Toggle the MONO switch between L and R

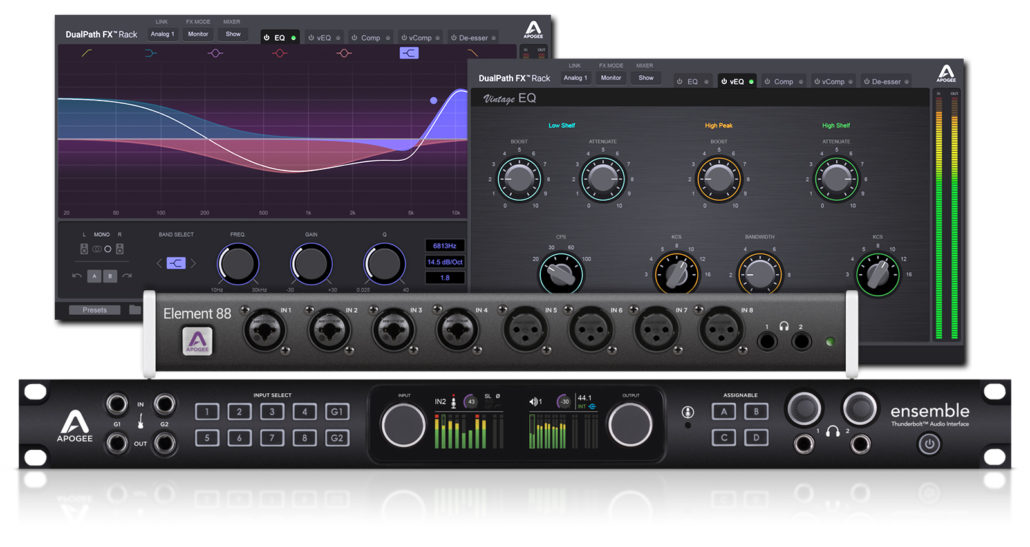click(102, 249)
